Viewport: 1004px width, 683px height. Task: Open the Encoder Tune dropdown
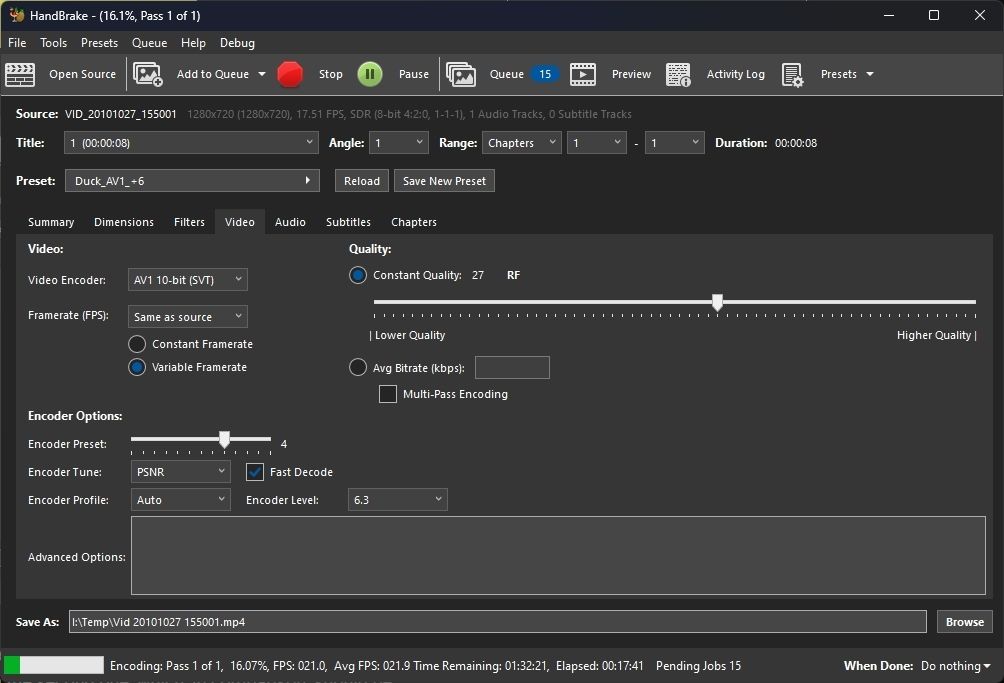tap(180, 471)
